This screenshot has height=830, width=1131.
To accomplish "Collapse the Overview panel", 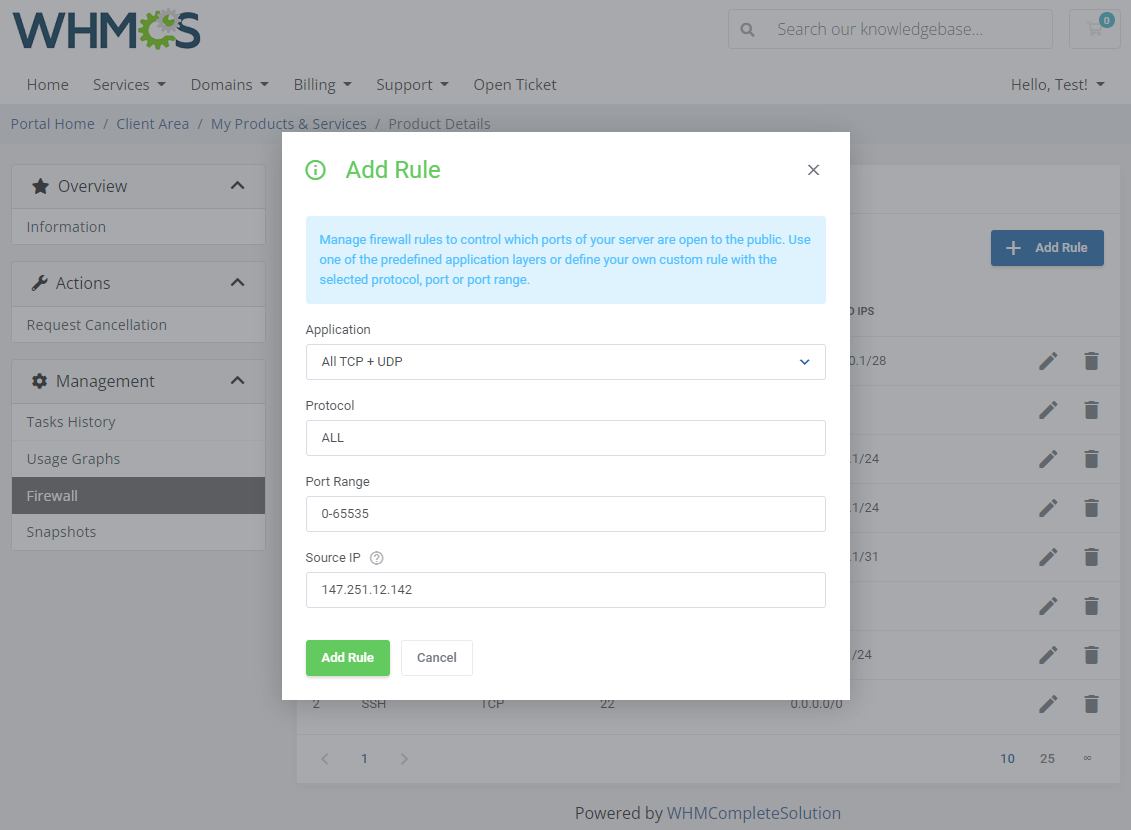I will (237, 186).
